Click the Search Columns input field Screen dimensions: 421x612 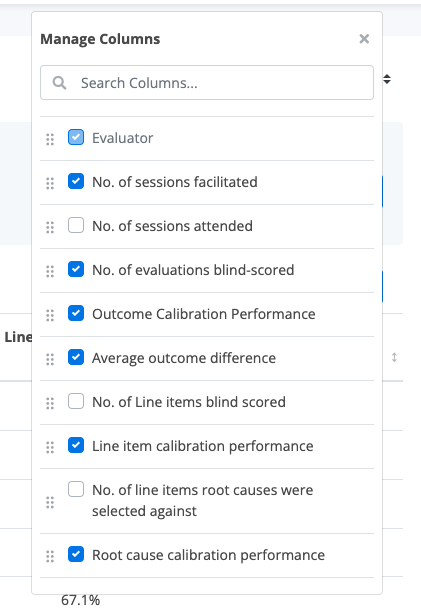click(x=207, y=82)
